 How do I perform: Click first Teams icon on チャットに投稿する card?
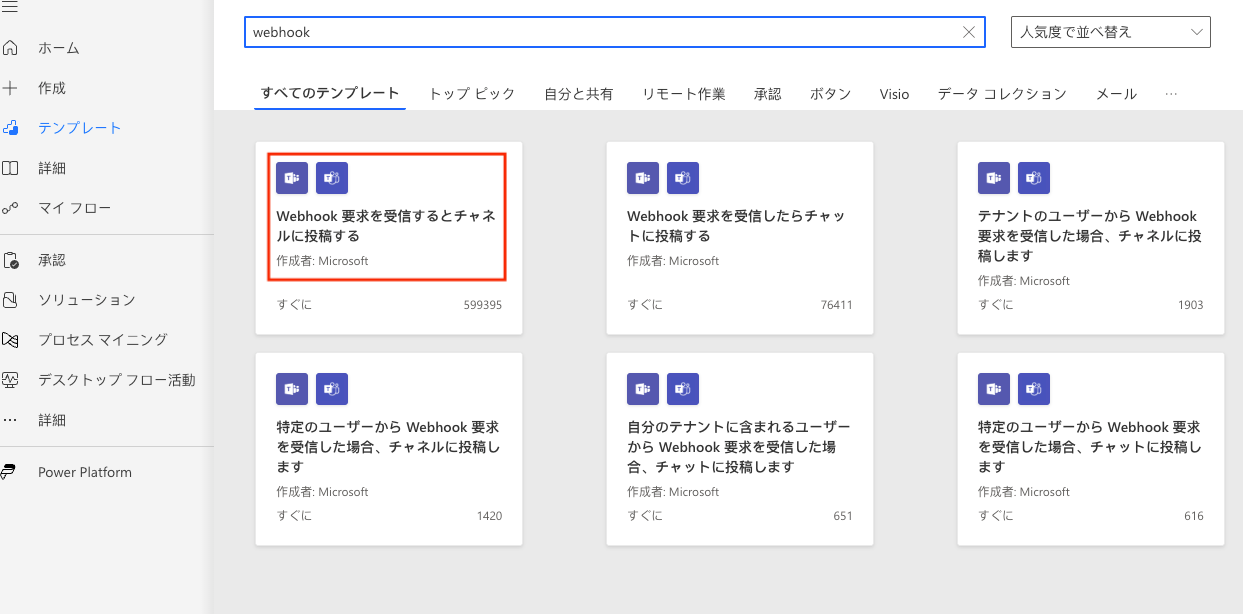point(643,177)
